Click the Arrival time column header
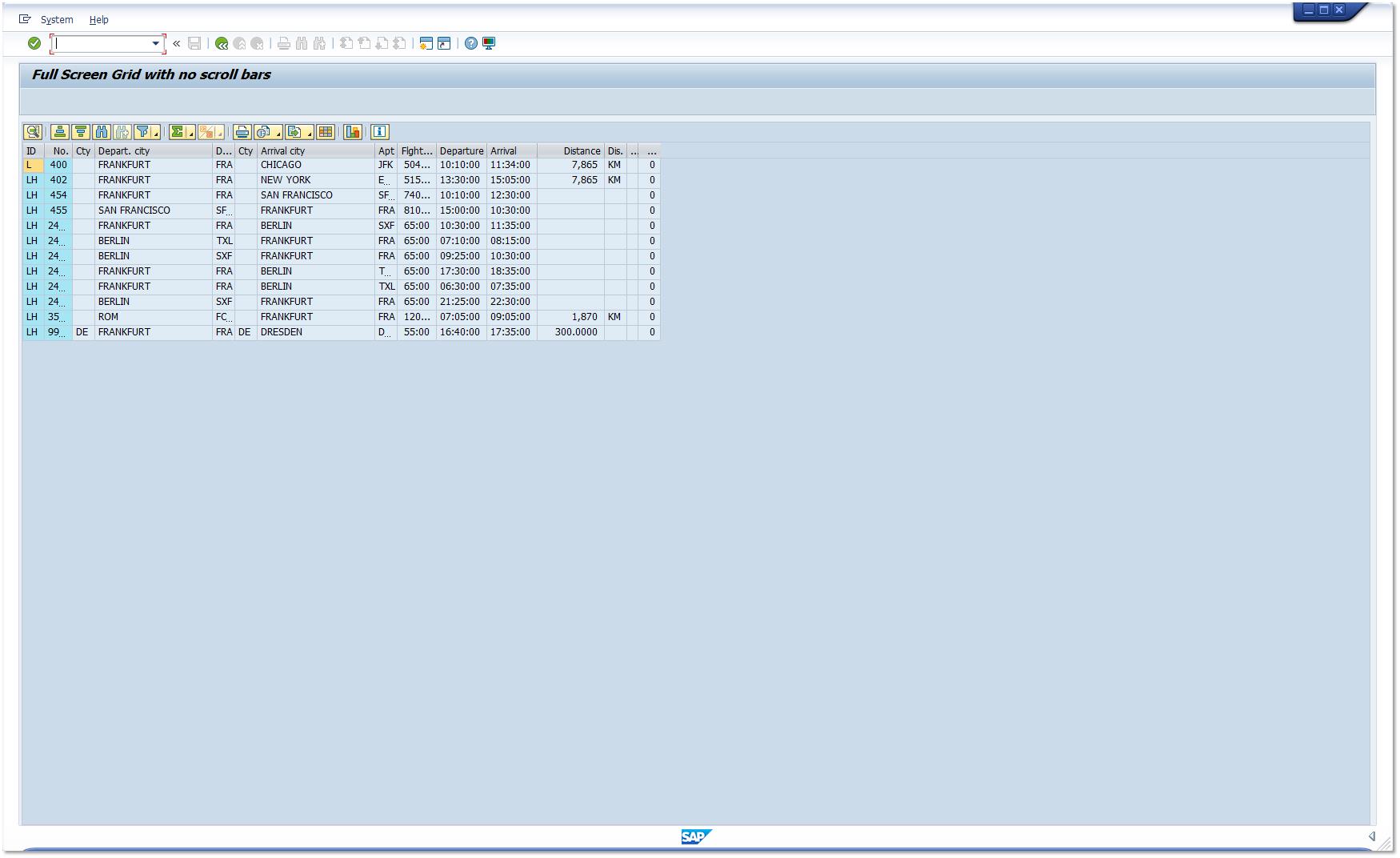The height and width of the screenshot is (858, 1400). tap(512, 150)
